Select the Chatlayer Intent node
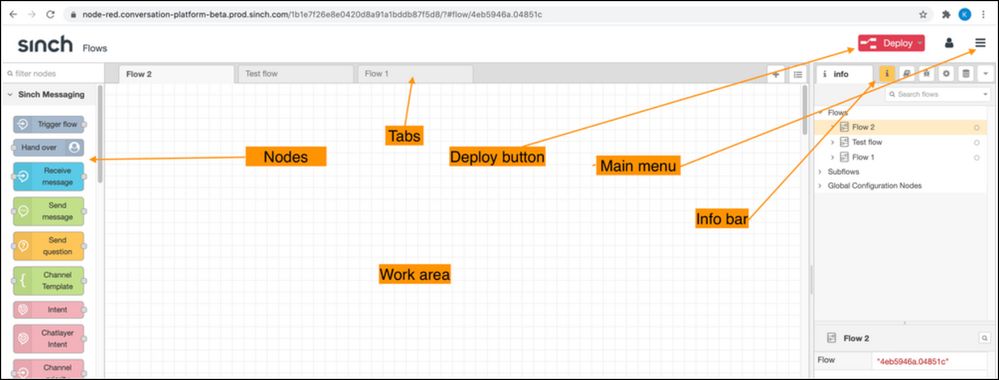The image size is (999, 380). (x=48, y=339)
